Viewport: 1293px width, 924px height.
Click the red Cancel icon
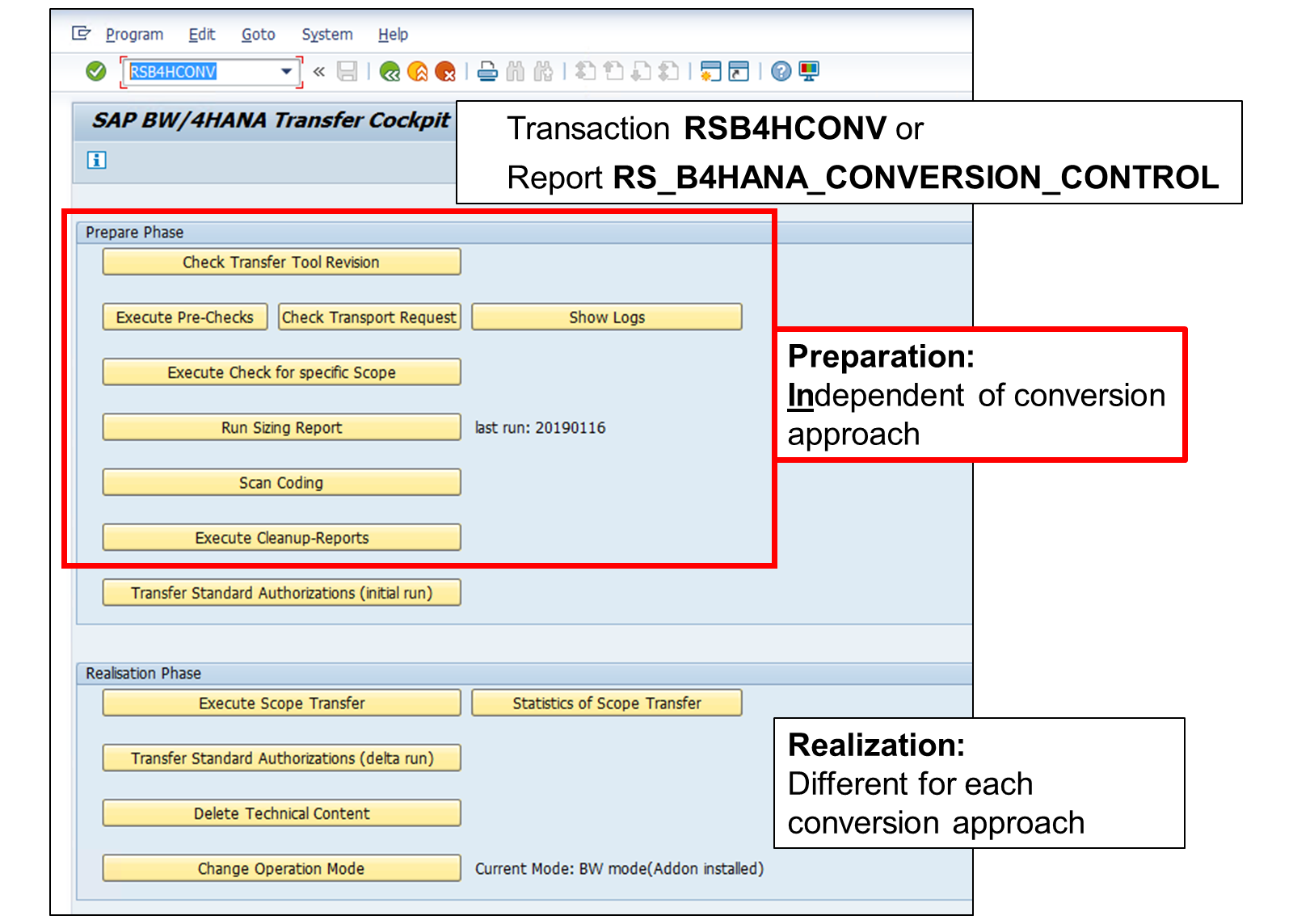[x=445, y=71]
